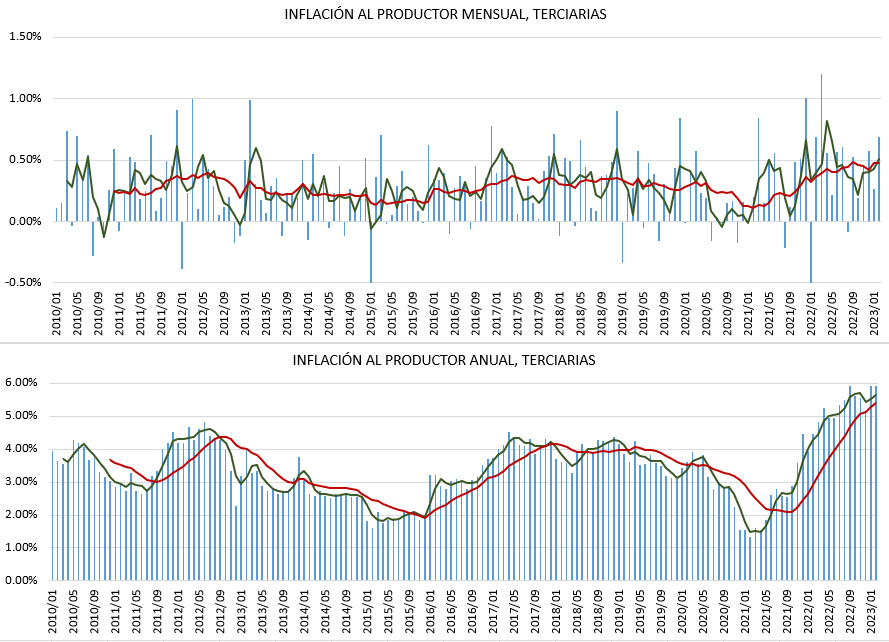The image size is (889, 642).
Task: Click the 2023/01 date label in the annual chart
Action: (871, 612)
